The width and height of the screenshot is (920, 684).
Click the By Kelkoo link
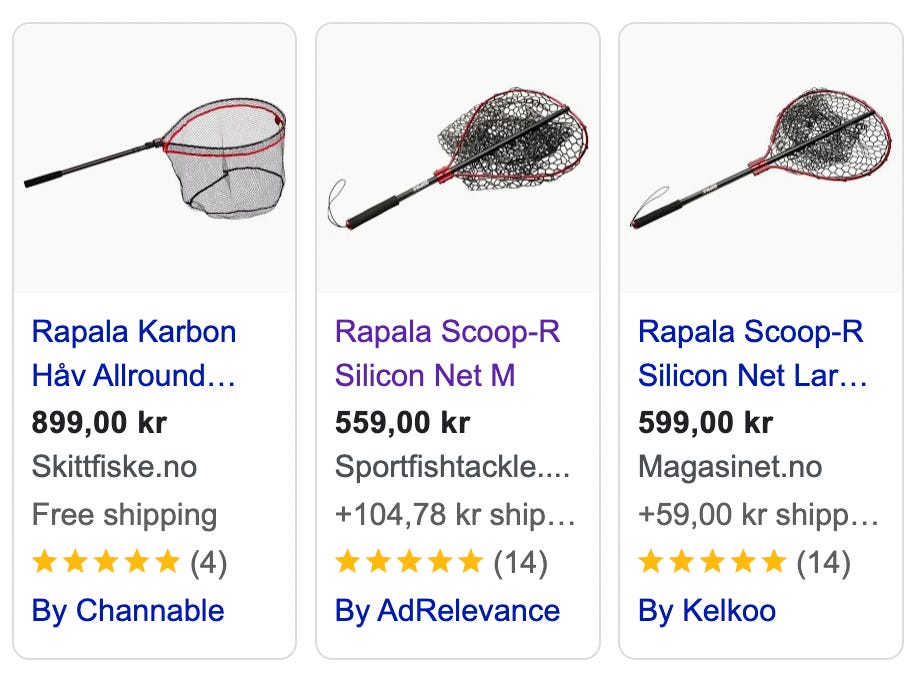tap(707, 610)
